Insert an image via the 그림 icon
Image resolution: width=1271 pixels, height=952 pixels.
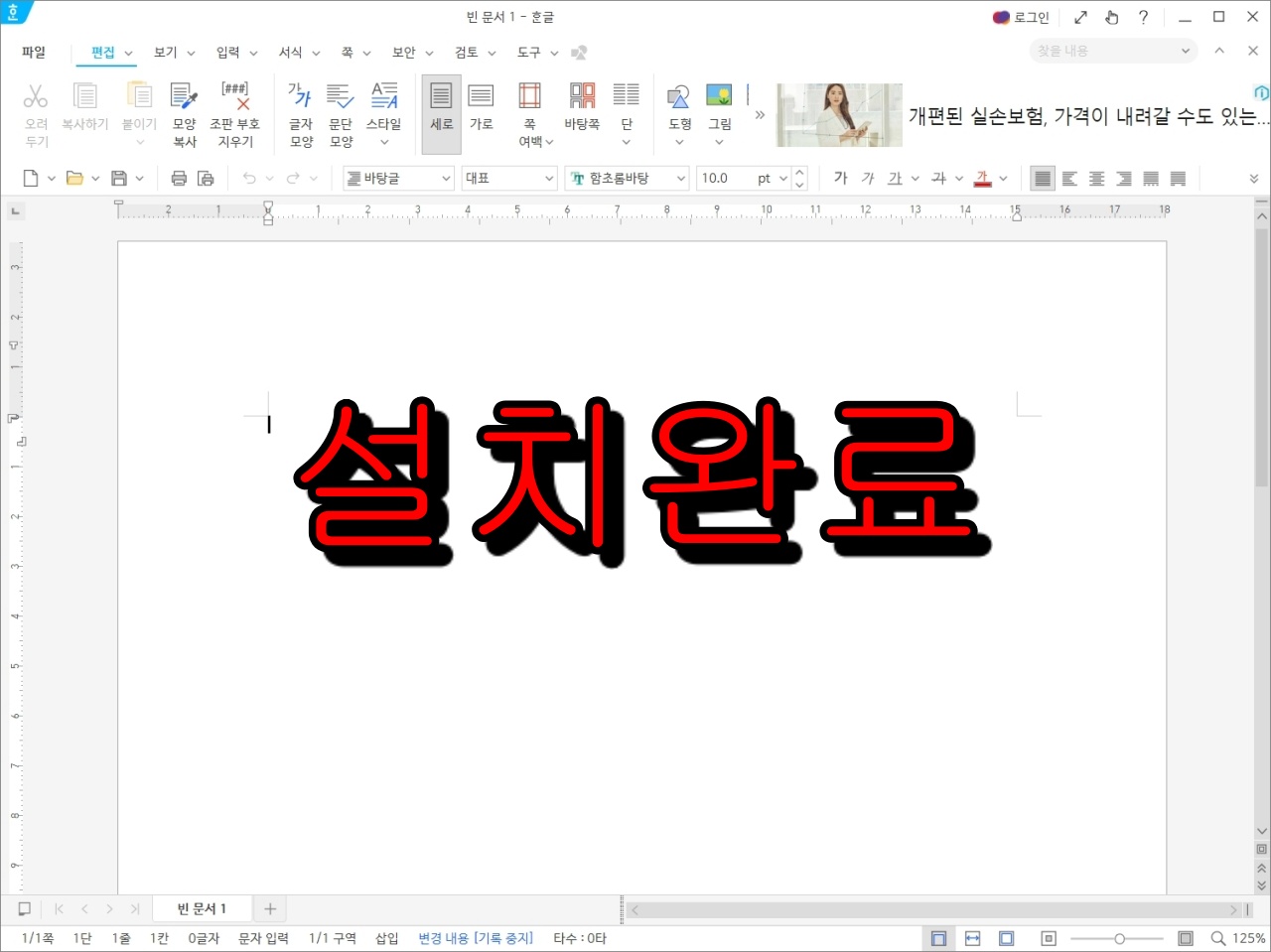coord(719,109)
